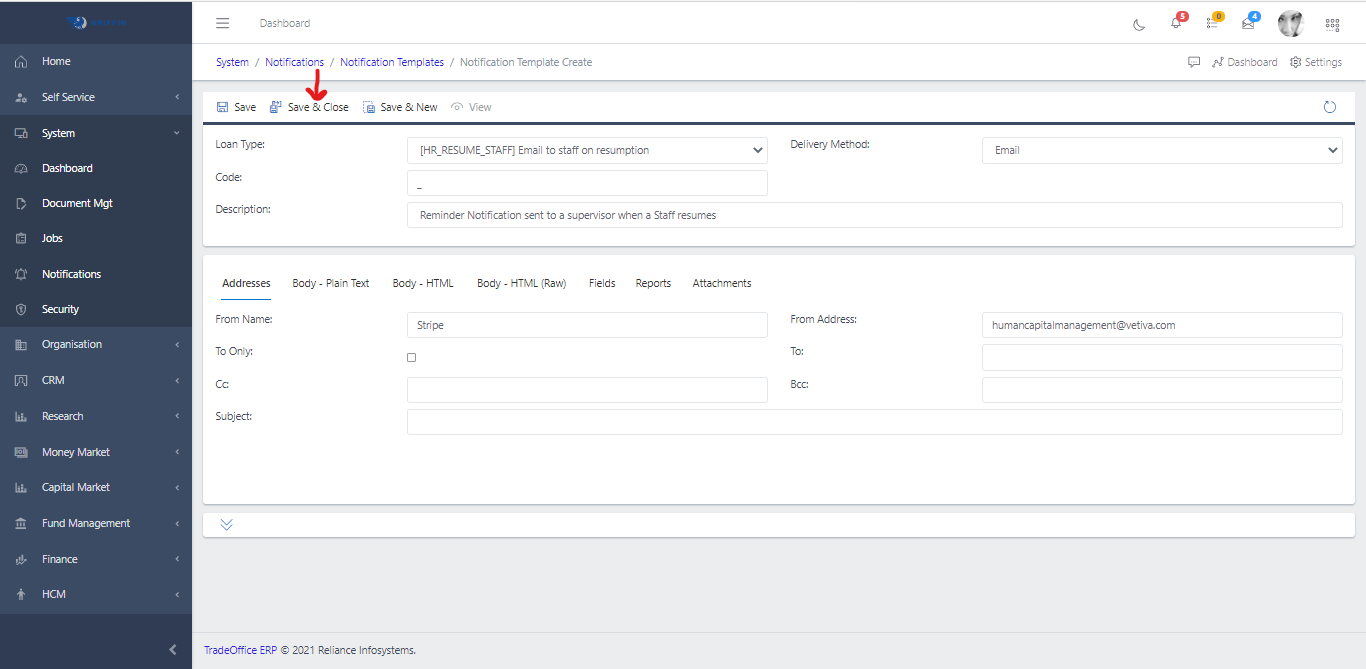Open the hamburger menu next to Dashboard
1366x669 pixels.
pos(222,22)
